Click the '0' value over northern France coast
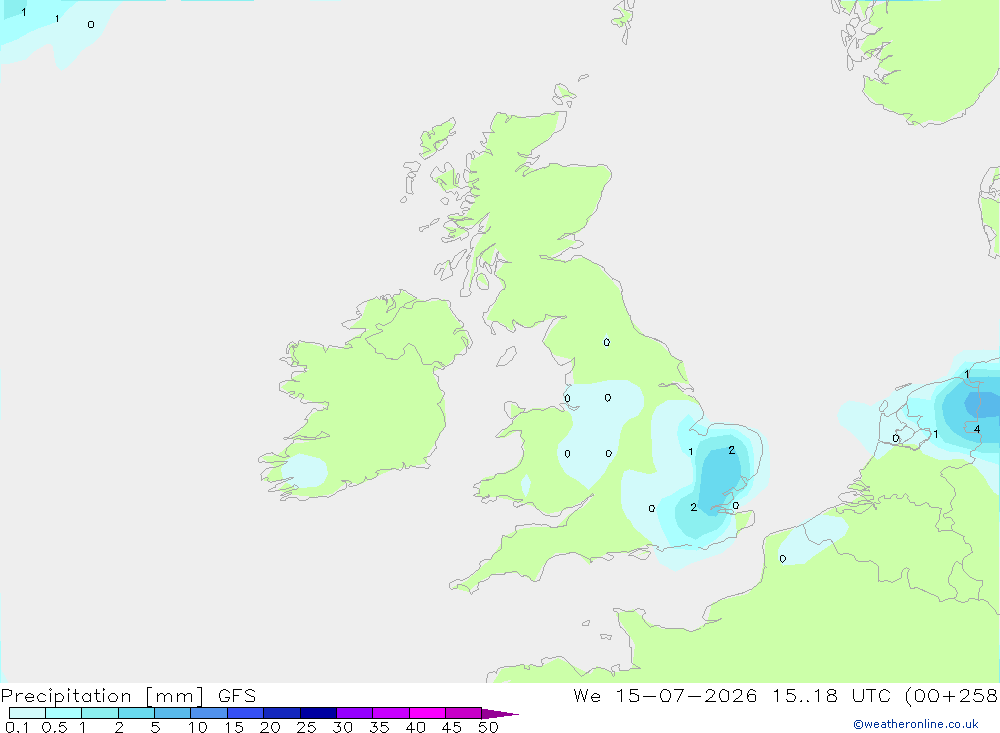The image size is (1000, 733). [783, 559]
